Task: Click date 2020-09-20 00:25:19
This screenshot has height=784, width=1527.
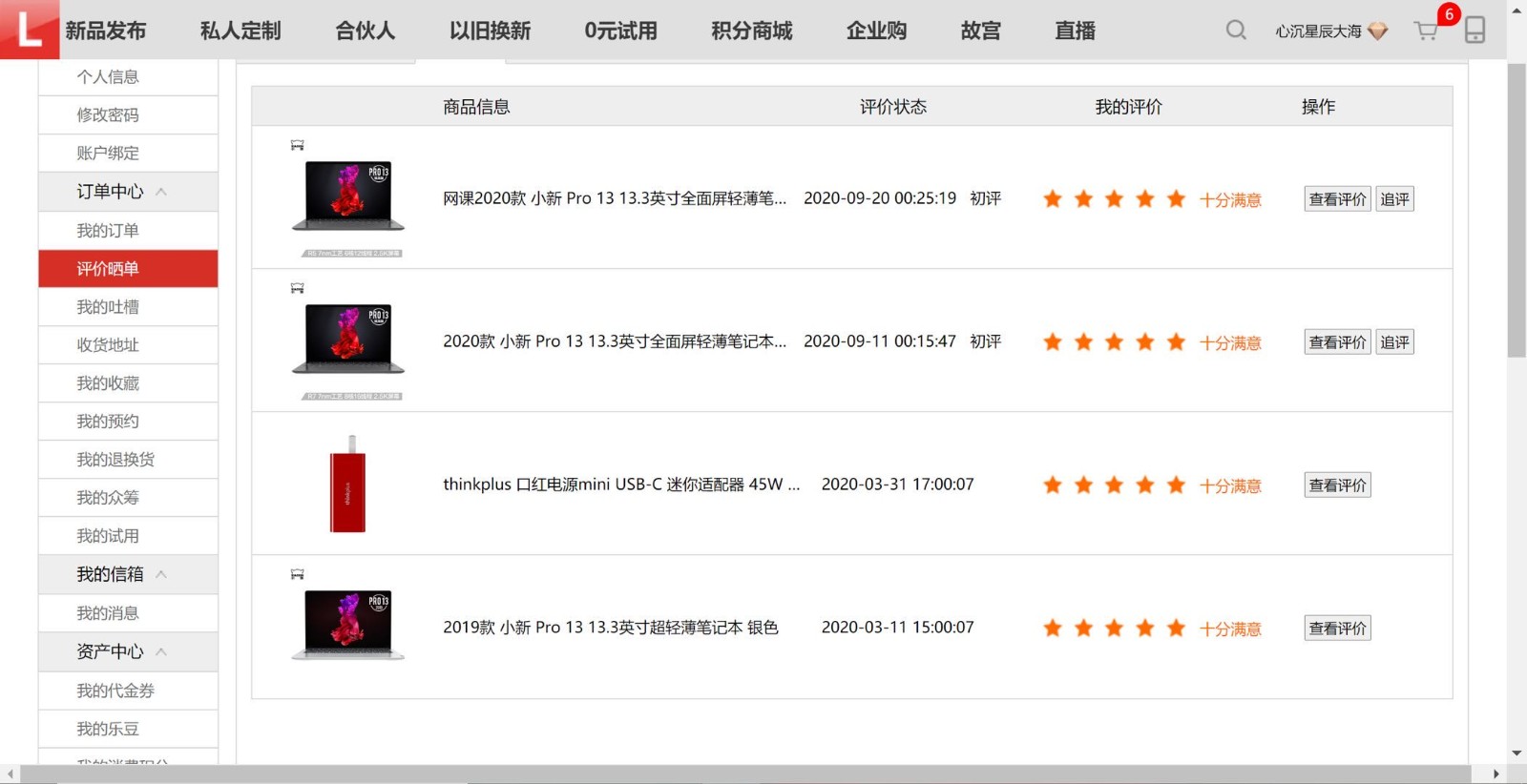Action: pyautogui.click(x=880, y=198)
